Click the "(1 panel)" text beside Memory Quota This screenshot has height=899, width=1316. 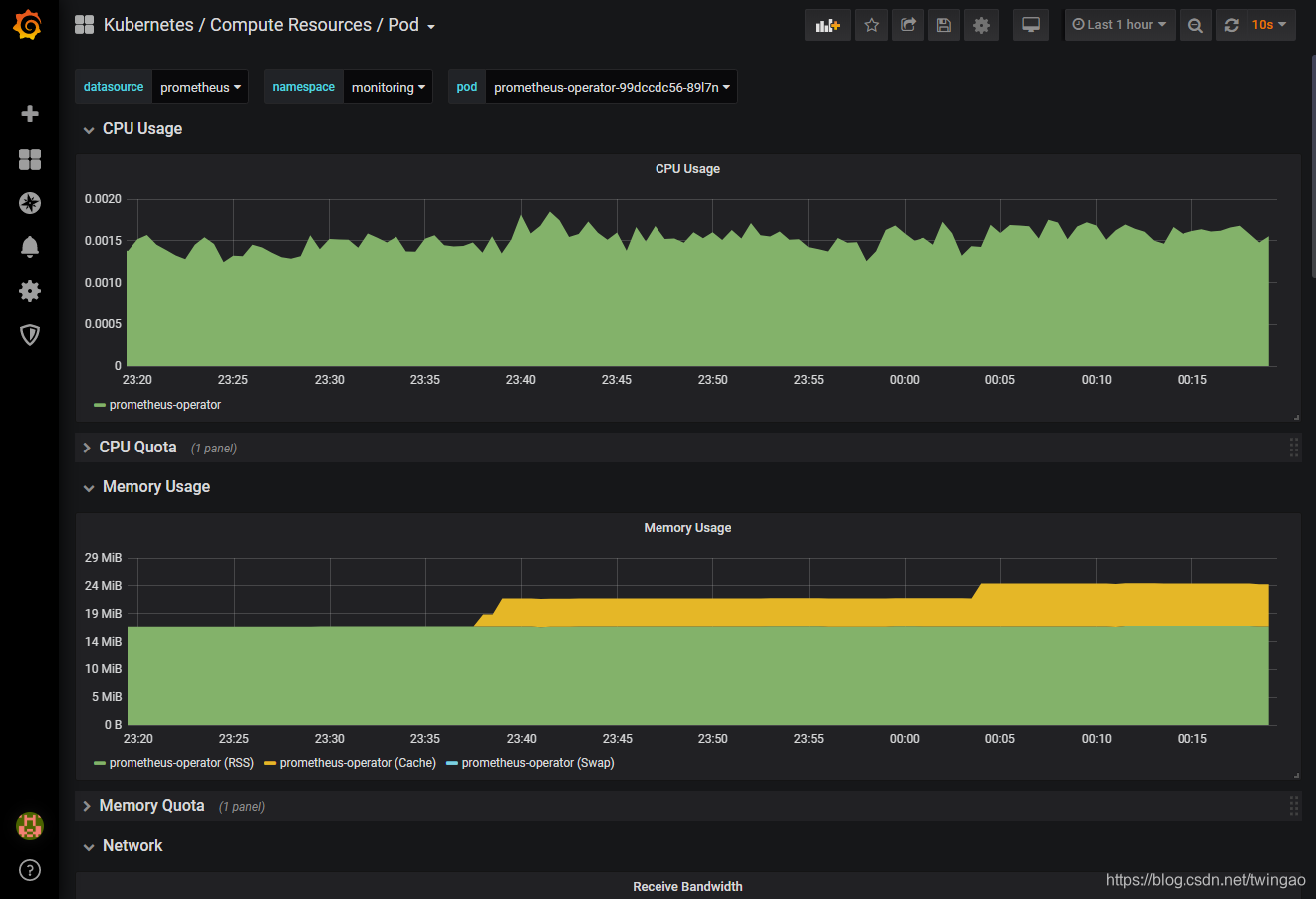pos(242,807)
